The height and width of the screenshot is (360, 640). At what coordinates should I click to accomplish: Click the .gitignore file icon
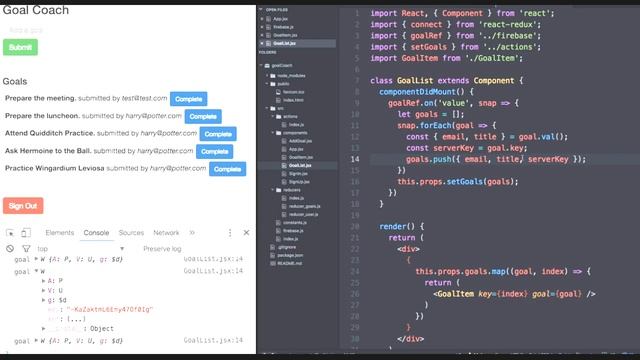click(272, 247)
